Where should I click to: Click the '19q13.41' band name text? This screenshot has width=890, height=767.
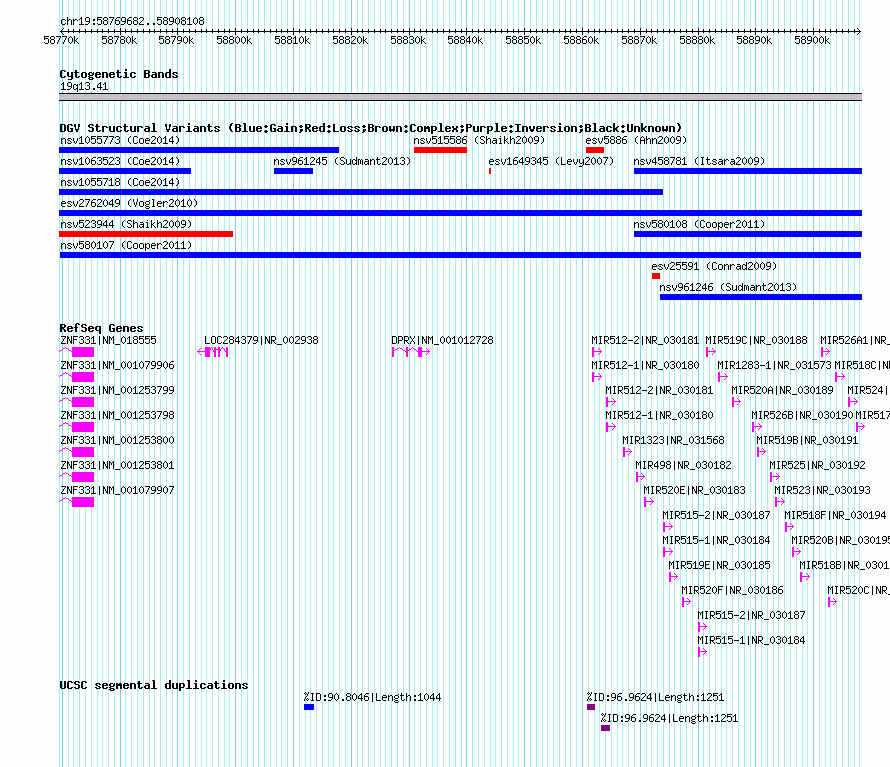click(x=84, y=86)
